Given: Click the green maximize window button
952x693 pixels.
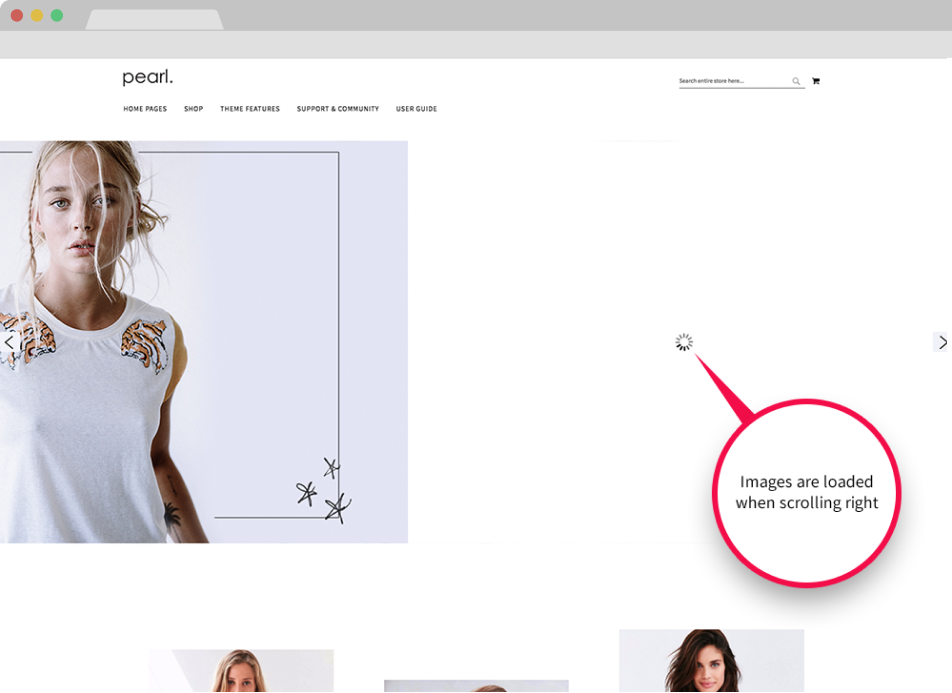Looking at the screenshot, I should pos(57,15).
